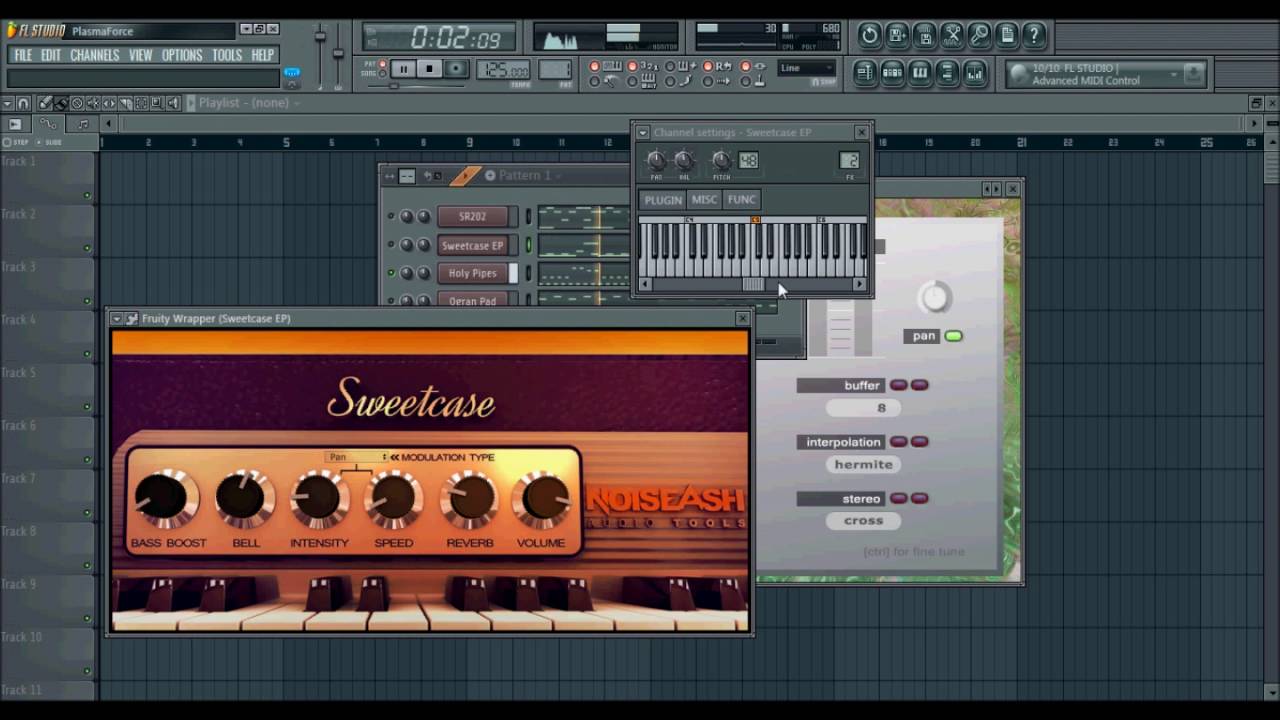Switch to FUNC tab in Channel settings
Image resolution: width=1280 pixels, height=720 pixels.
point(741,200)
